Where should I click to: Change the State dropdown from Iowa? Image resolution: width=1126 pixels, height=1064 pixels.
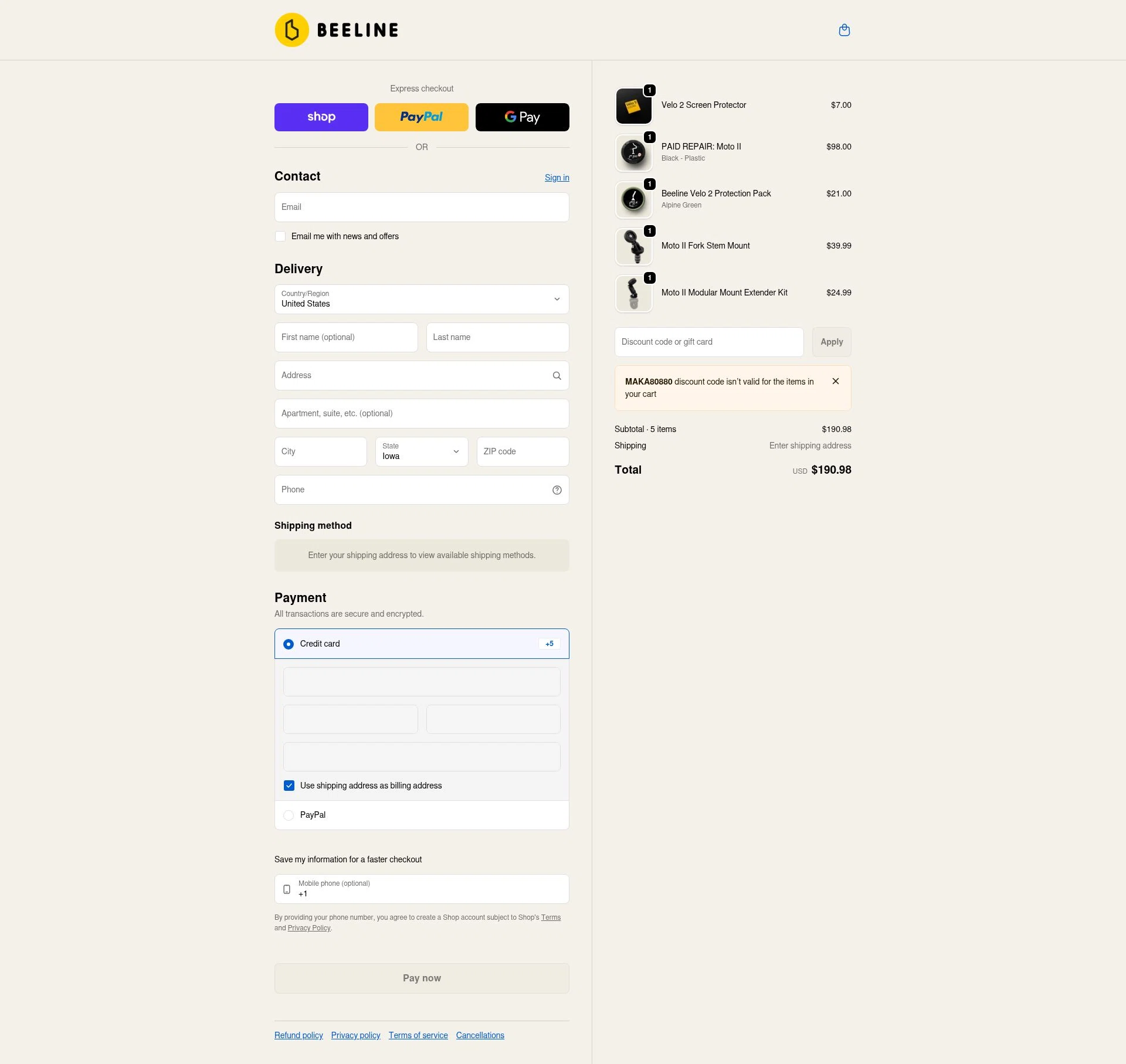421,451
